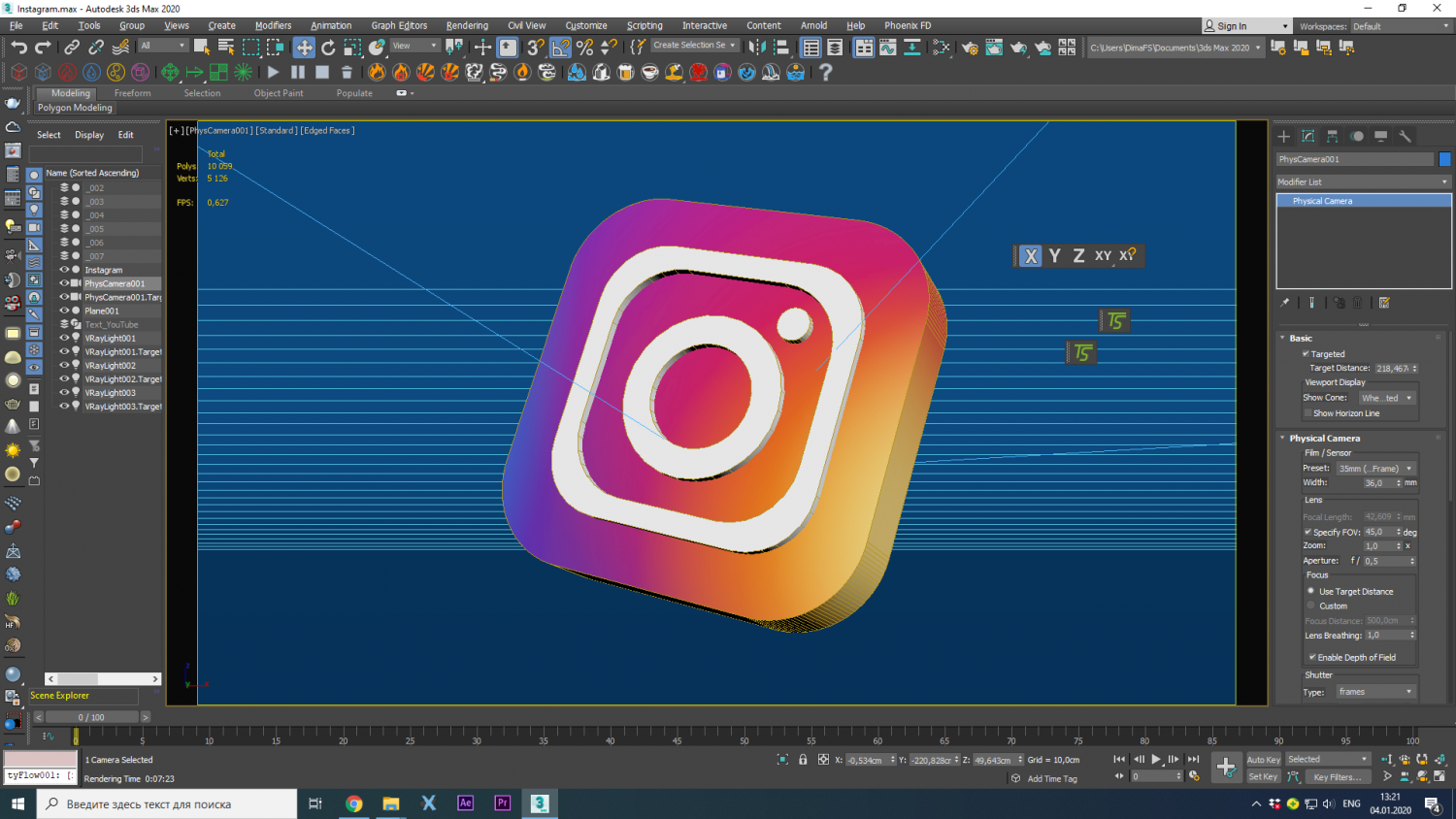Activate the Select and Link tool
The image size is (1456, 819).
tap(72, 47)
